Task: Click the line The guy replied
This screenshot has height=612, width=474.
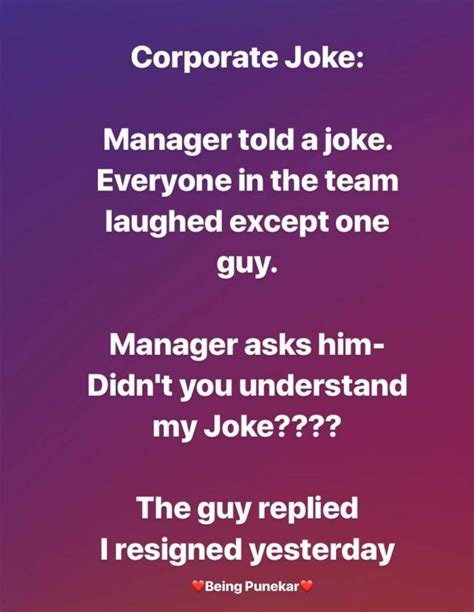Action: point(247,509)
